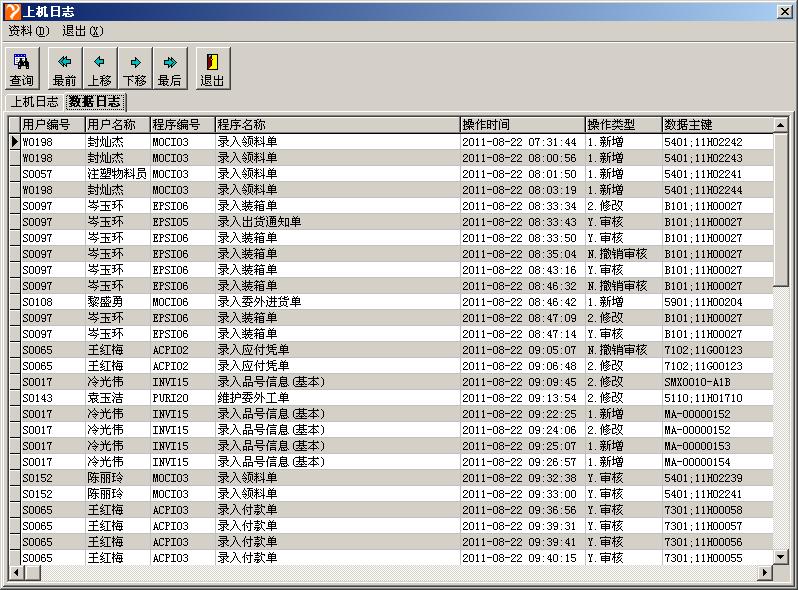Move up one record with 上移
The height and width of the screenshot is (590, 798).
click(100, 69)
